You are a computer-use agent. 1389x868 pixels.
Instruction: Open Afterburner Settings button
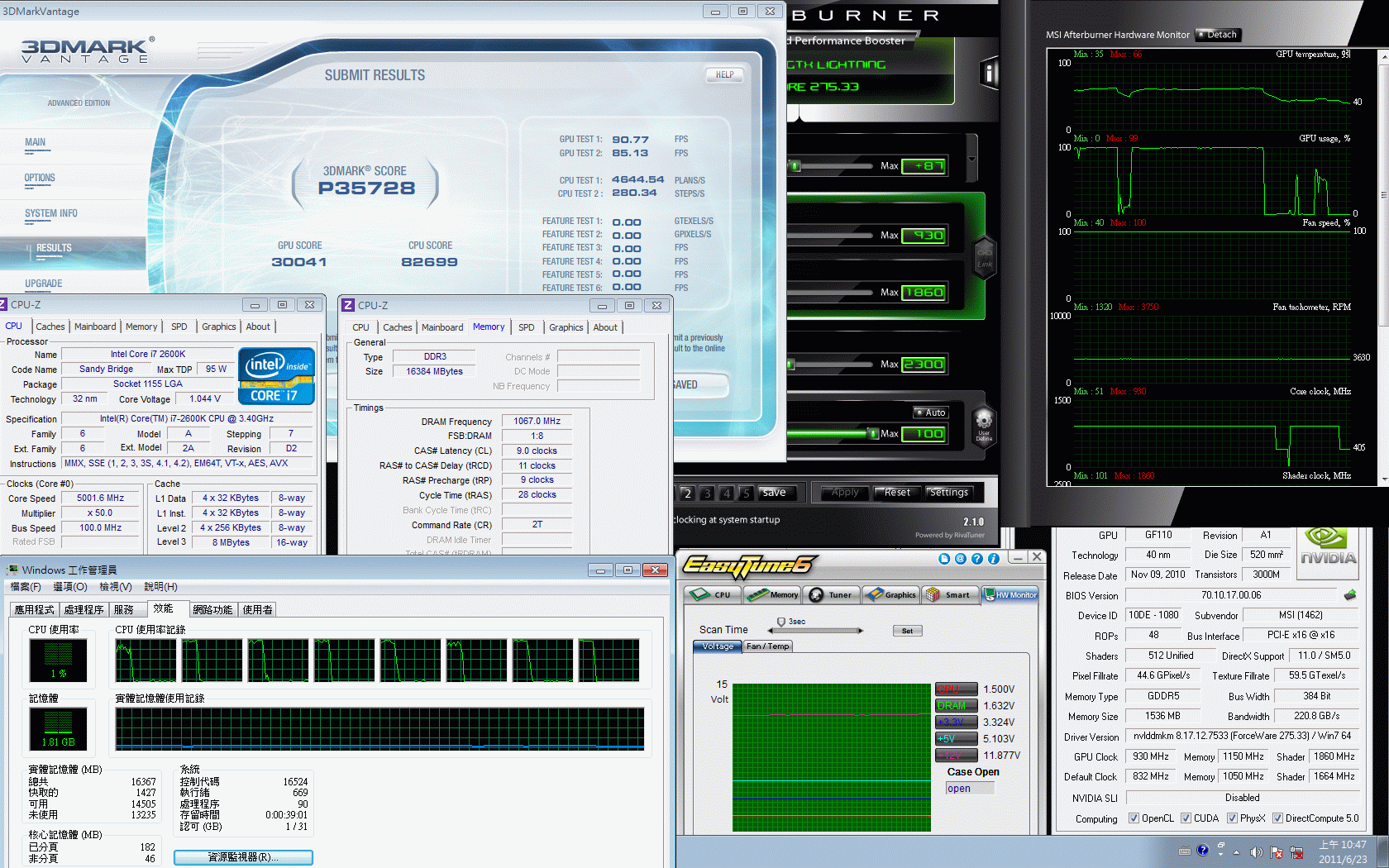coord(949,493)
